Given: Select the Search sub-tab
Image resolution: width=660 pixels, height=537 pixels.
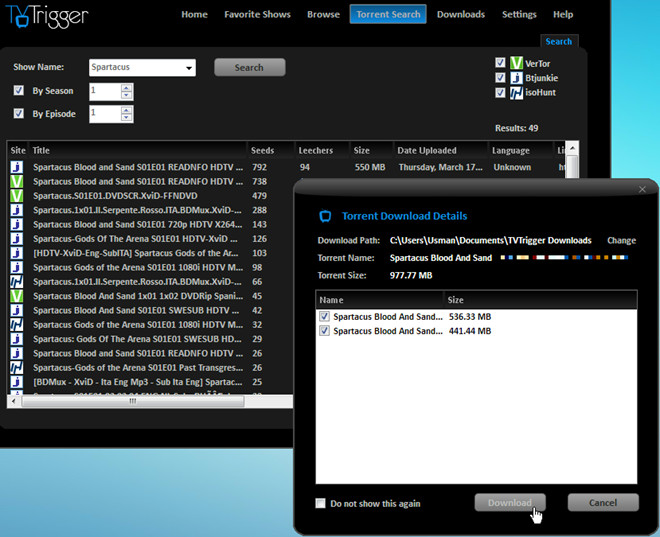Looking at the screenshot, I should (559, 41).
